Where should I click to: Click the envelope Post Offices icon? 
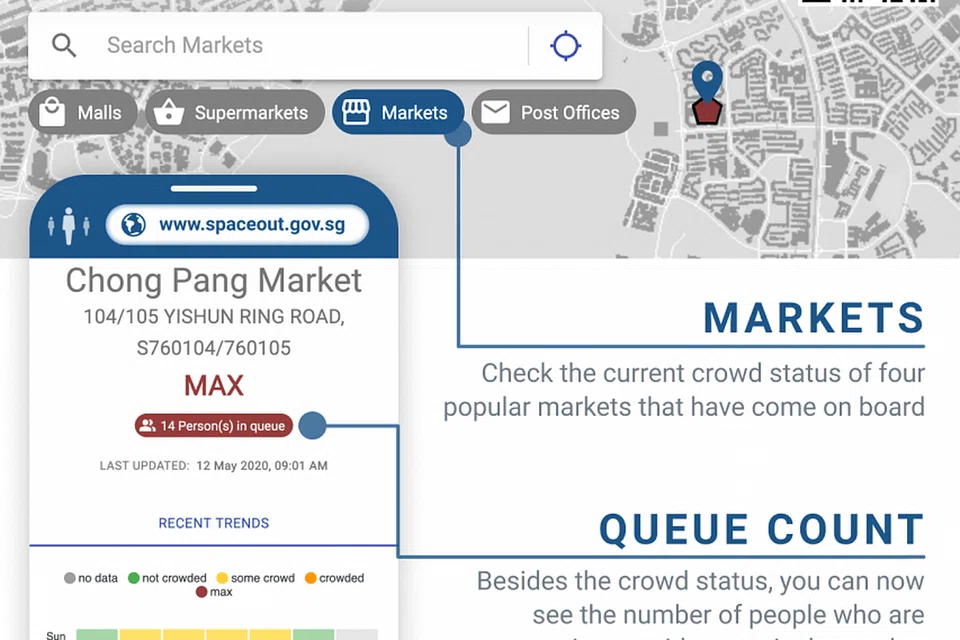click(495, 113)
